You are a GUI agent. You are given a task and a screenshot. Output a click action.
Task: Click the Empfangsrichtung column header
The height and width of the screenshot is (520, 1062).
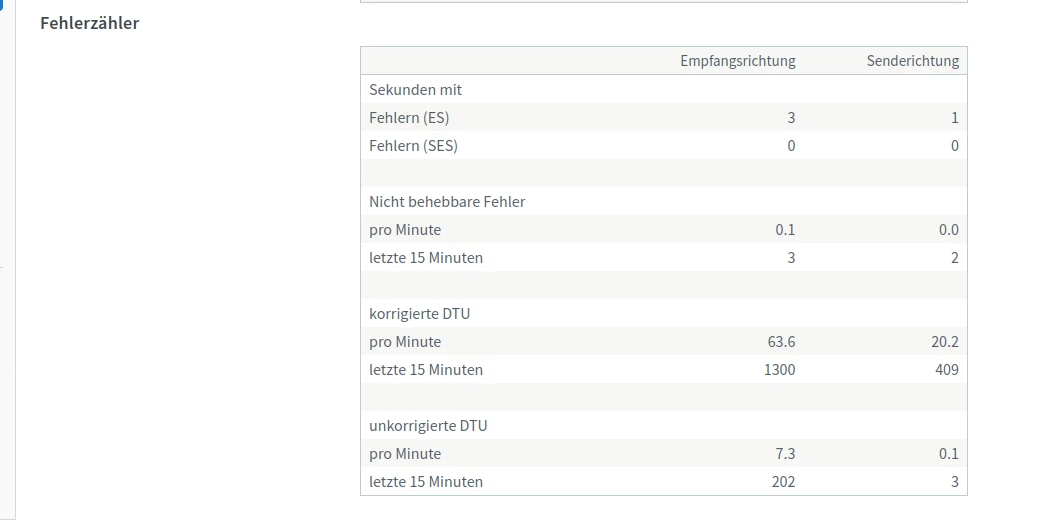point(737,61)
